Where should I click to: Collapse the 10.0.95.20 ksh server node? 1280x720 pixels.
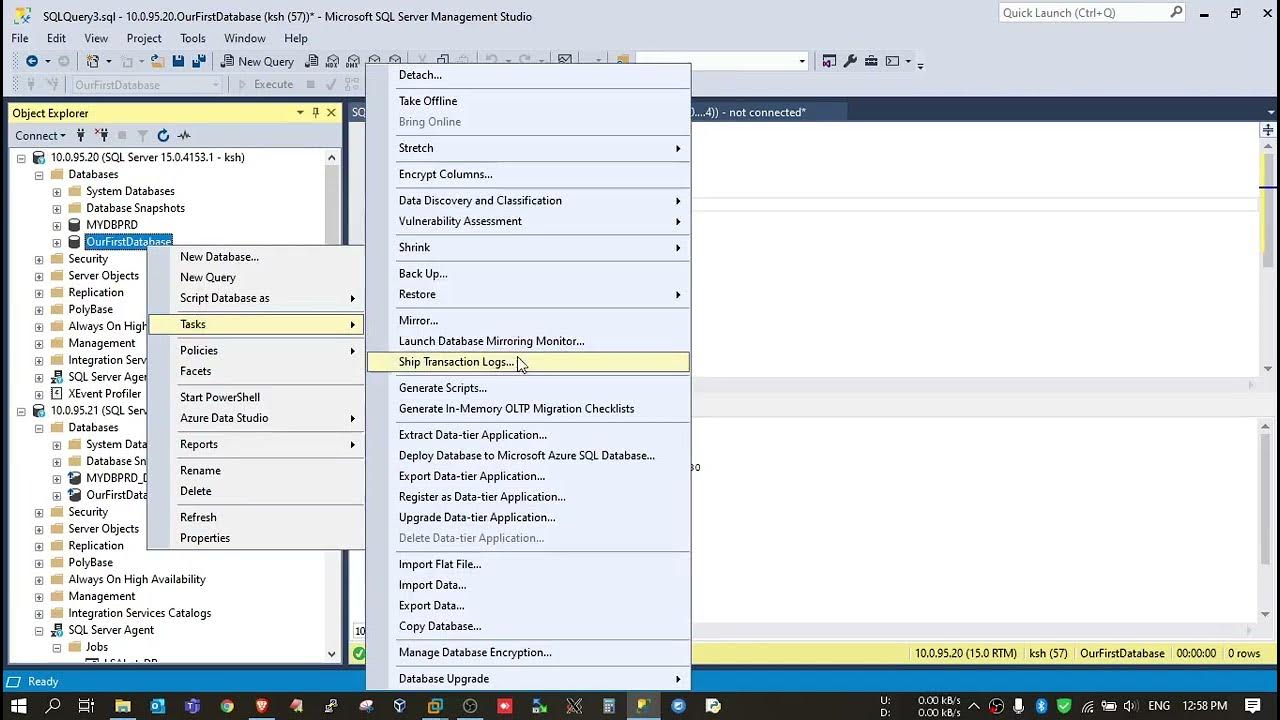(x=21, y=158)
